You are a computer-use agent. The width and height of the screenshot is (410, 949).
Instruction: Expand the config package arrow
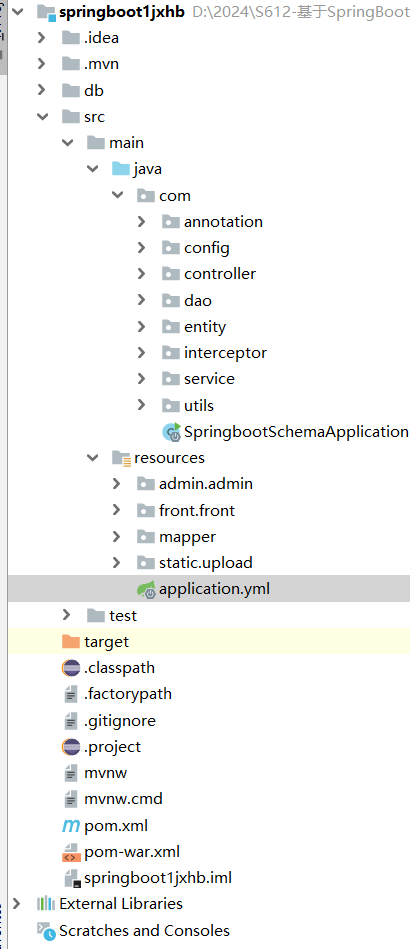pos(141,248)
